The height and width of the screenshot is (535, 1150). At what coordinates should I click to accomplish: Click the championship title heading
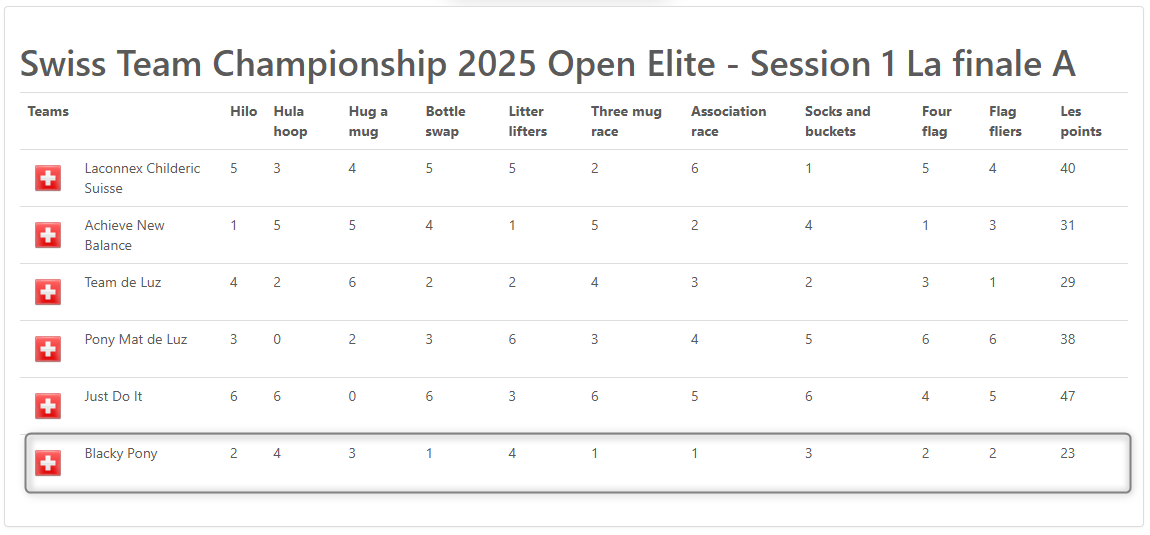(x=547, y=65)
